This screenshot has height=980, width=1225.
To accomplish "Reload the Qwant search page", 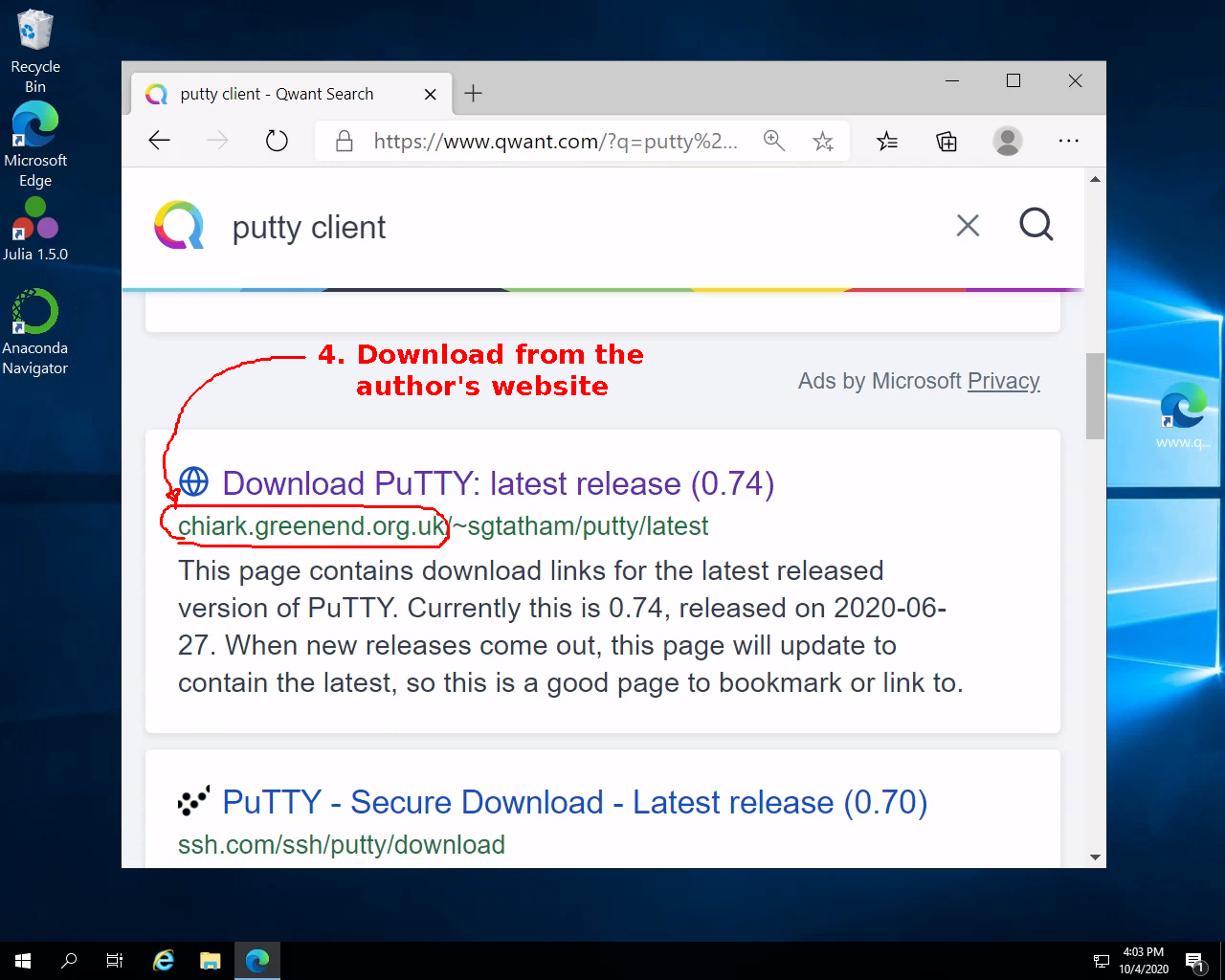I will click(277, 142).
